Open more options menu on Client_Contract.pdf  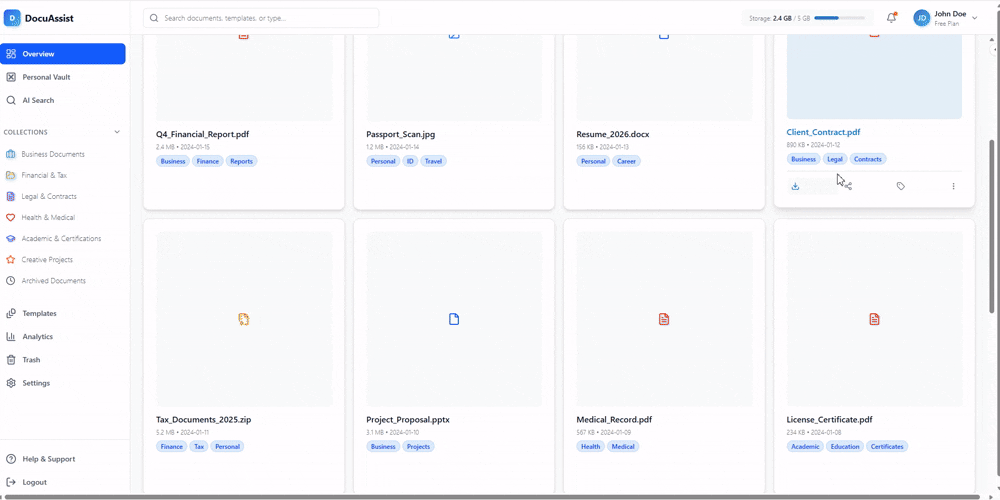(x=953, y=186)
